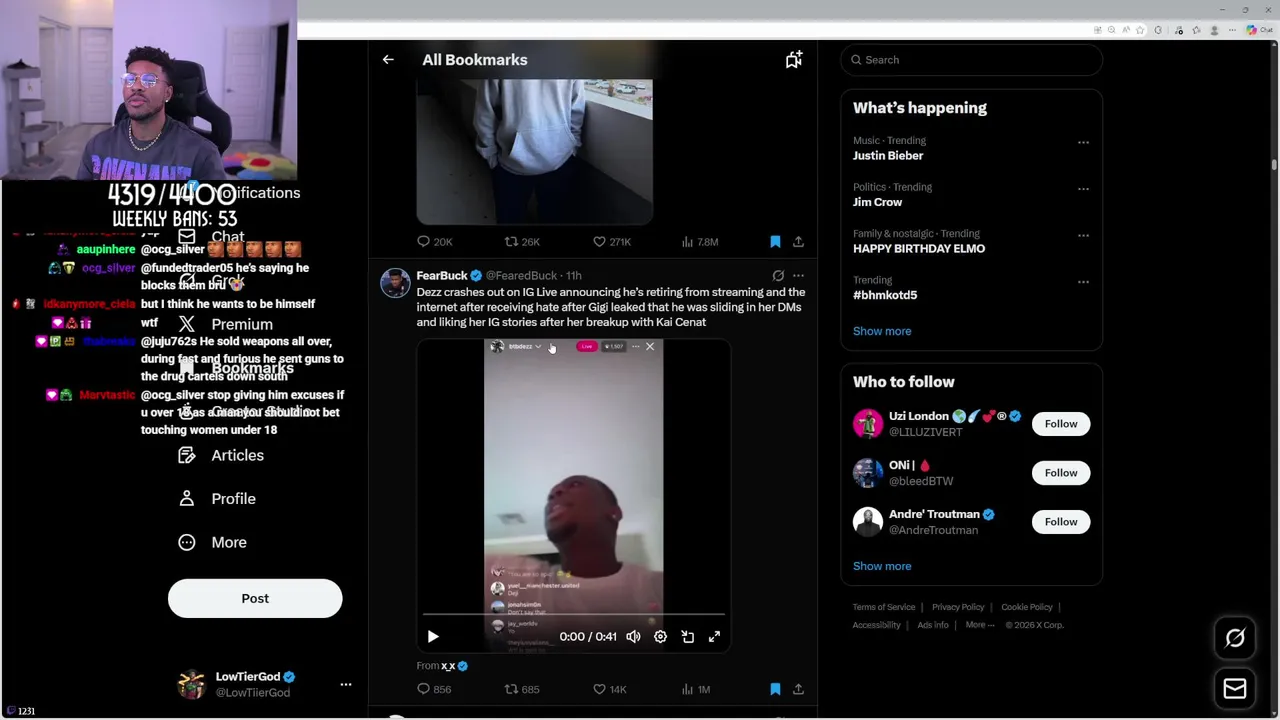Open FearBuck display name link
Viewport: 1280px width, 720px height.
pos(442,276)
